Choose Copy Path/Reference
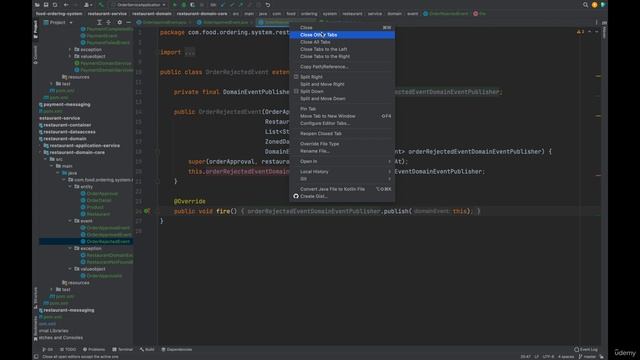Screen dimensions: 640x360 [x=342, y=67]
